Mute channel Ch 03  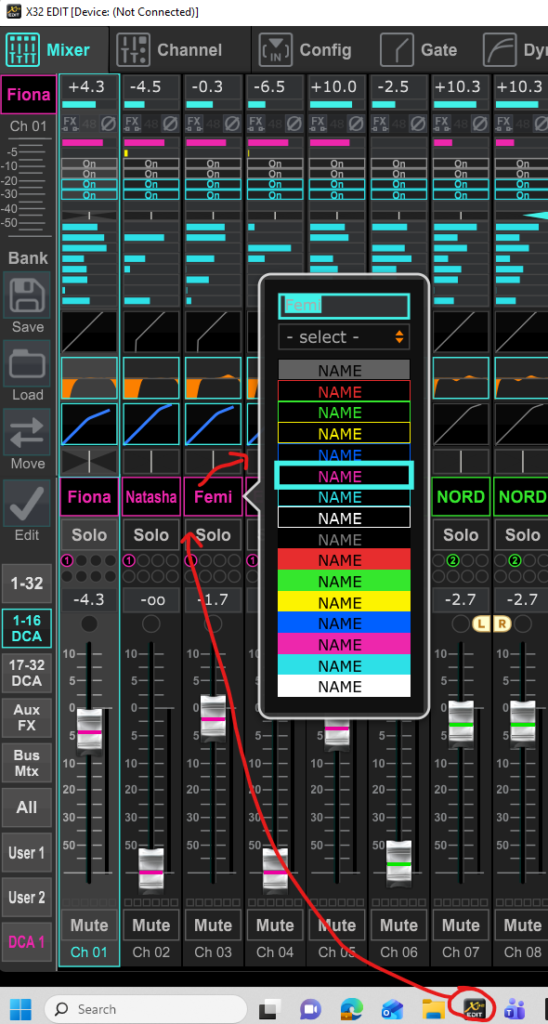pos(214,925)
